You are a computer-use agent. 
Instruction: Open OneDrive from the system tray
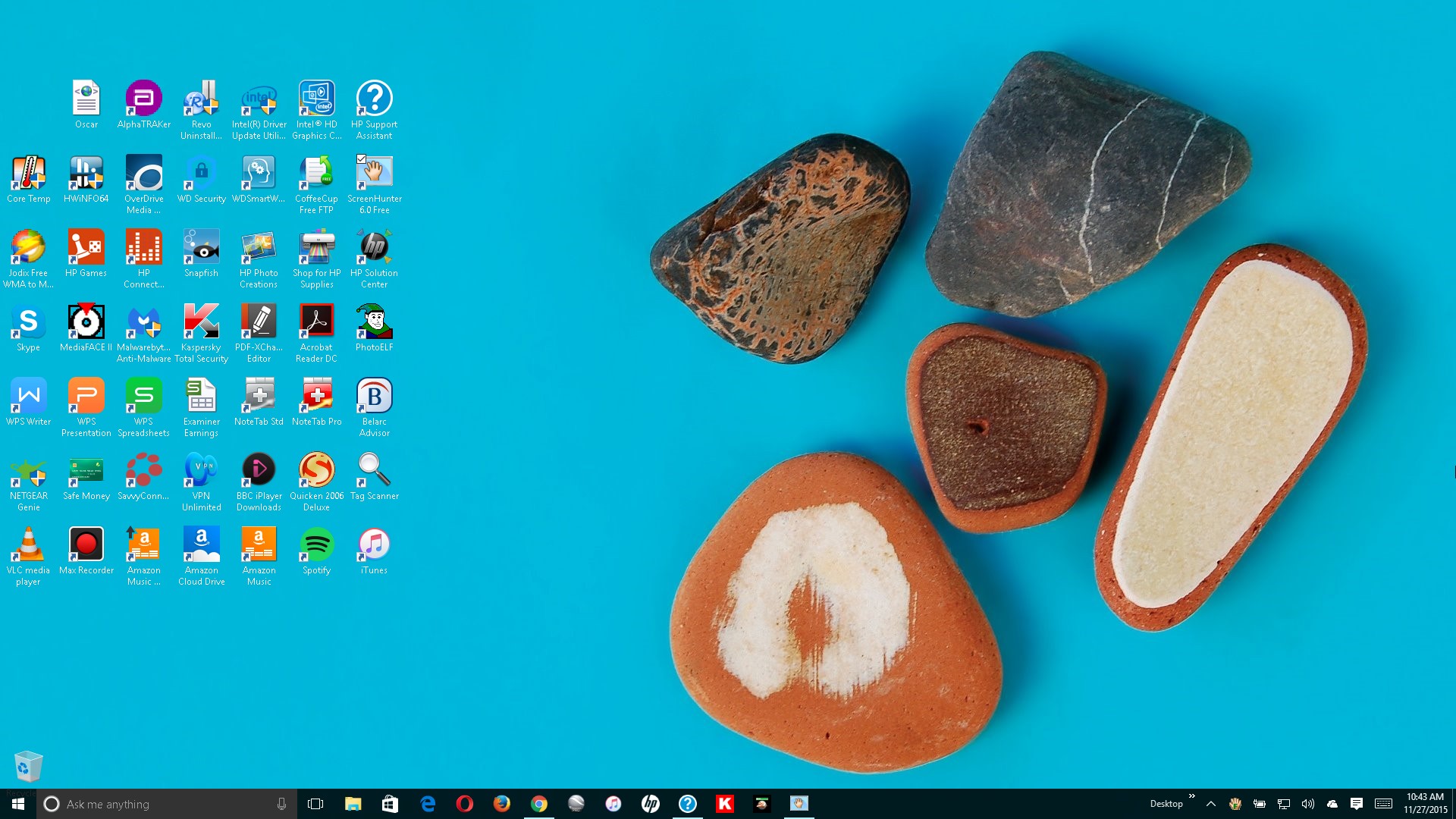point(1332,804)
